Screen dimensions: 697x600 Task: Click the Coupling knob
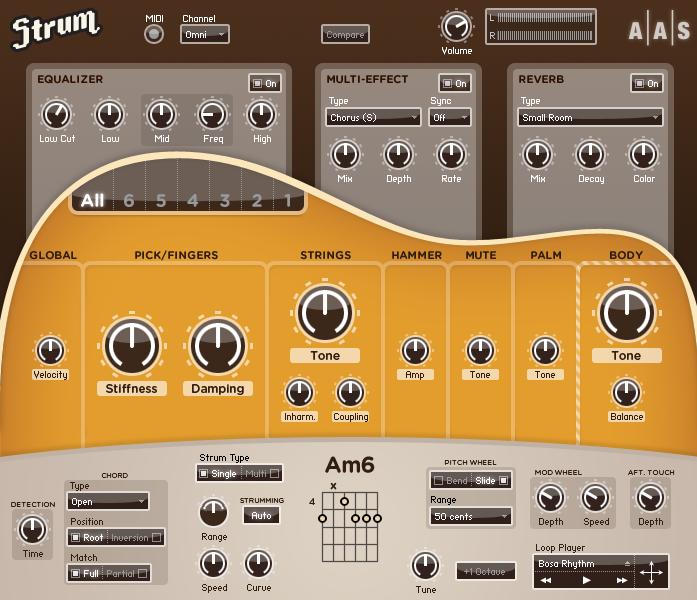point(350,392)
